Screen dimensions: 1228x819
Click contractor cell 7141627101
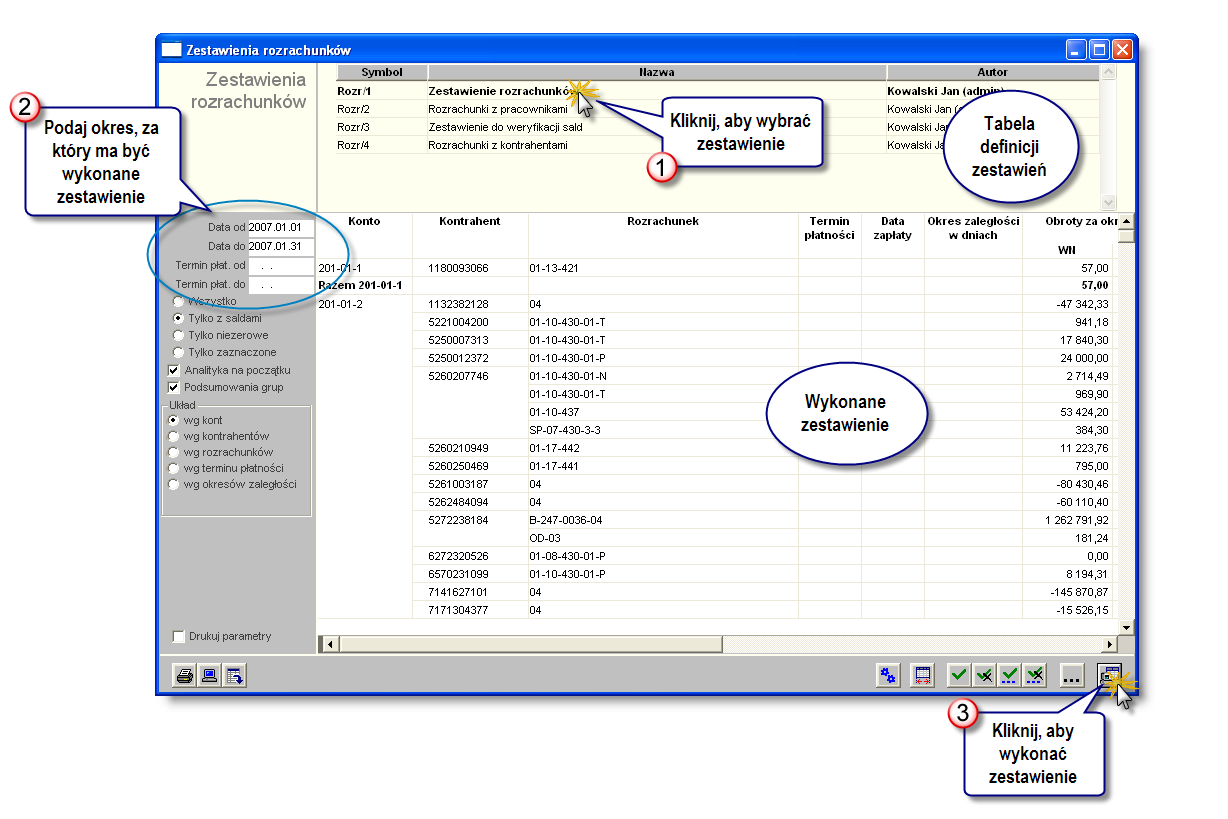pyautogui.click(x=470, y=592)
